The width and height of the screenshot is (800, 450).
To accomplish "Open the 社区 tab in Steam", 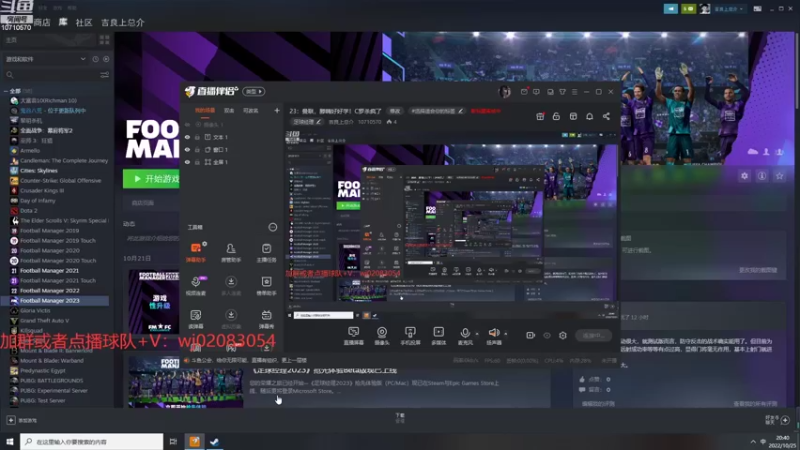I will pos(84,22).
